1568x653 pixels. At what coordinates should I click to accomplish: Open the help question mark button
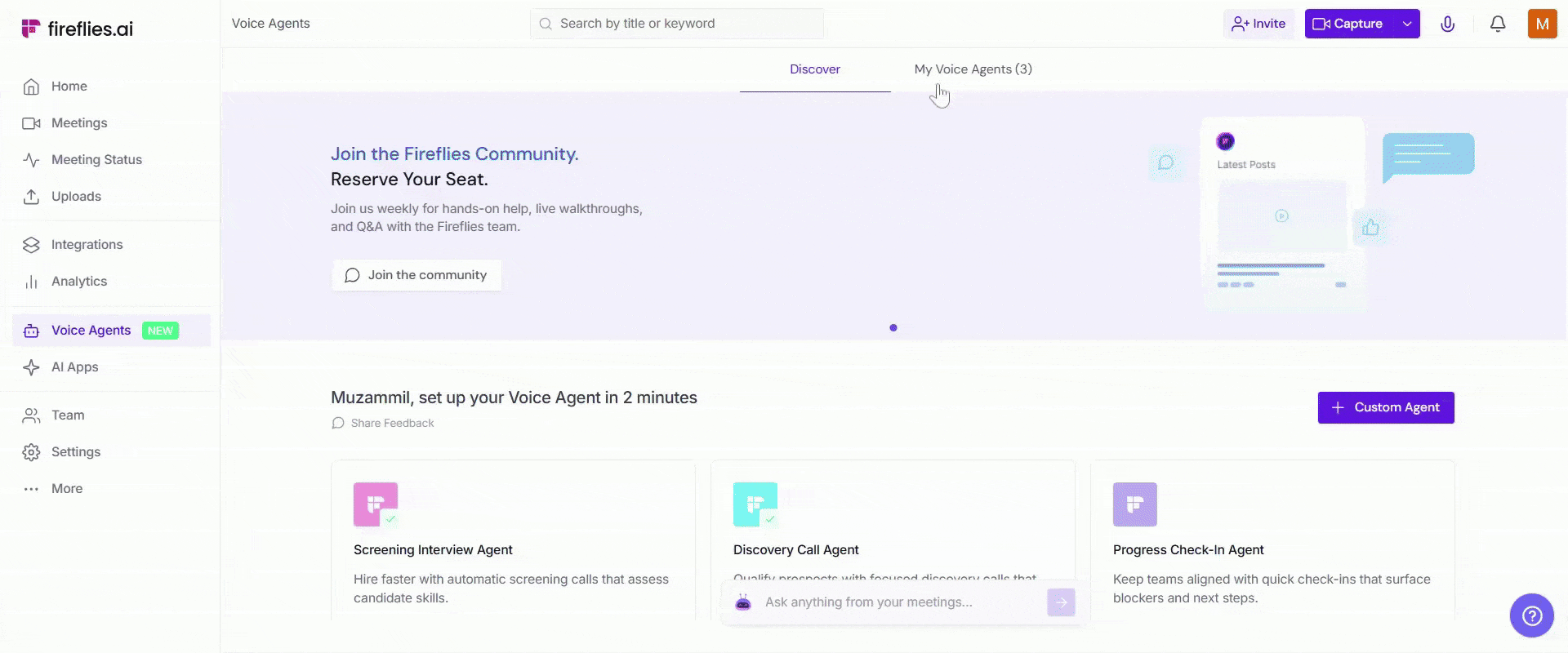click(1532, 615)
